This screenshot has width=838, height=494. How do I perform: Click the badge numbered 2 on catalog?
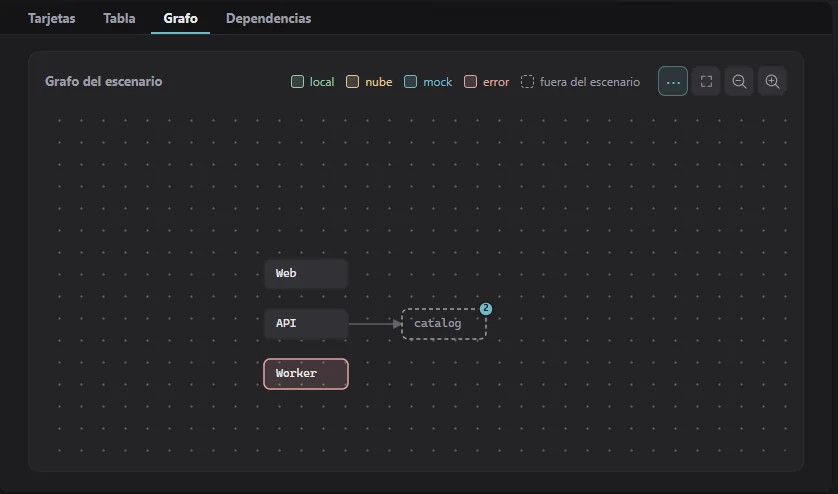[x=485, y=308]
